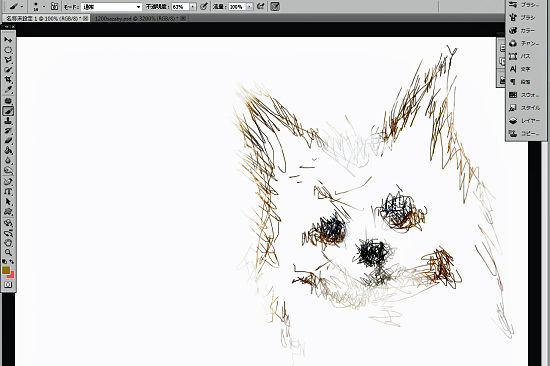Viewport: 550px width, 366px height.
Task: Select the Eyedropper tool
Action: pyautogui.click(x=8, y=90)
